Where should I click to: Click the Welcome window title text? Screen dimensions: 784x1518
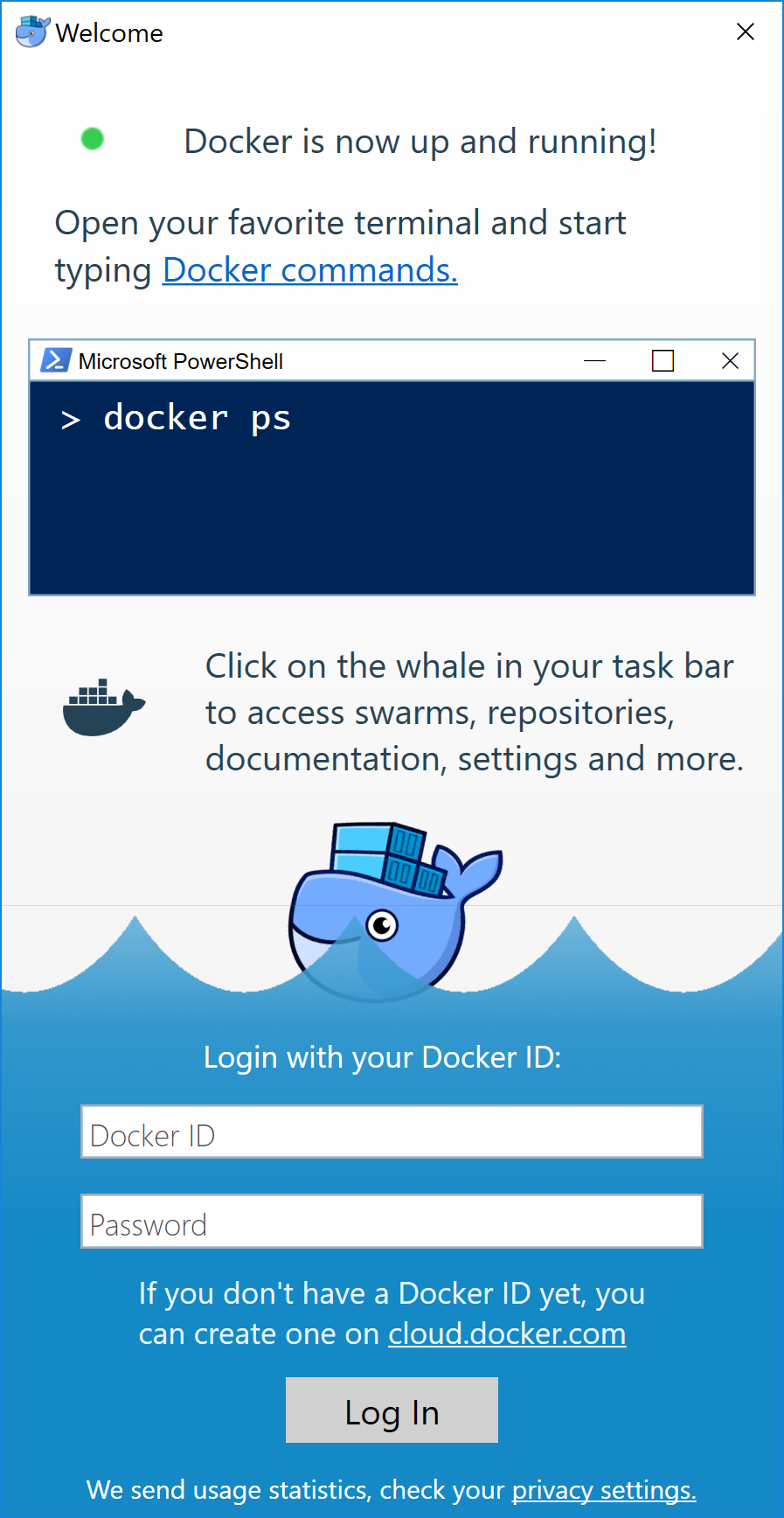pyautogui.click(x=109, y=33)
